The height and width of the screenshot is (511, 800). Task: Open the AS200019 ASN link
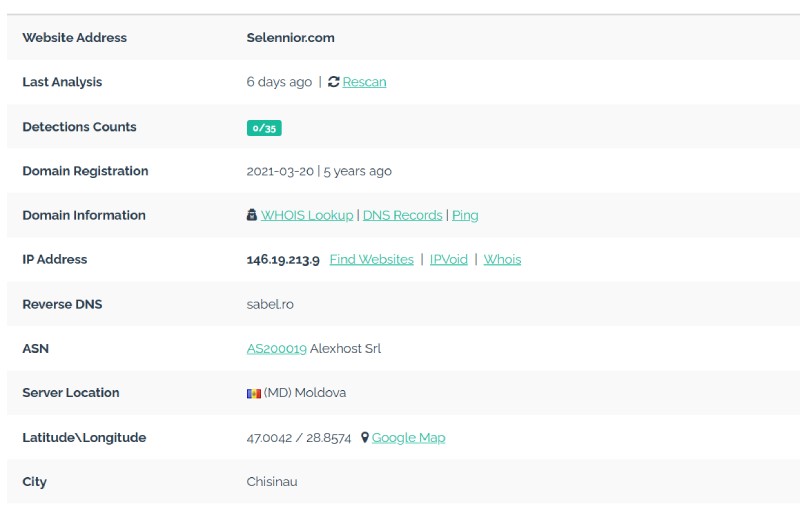[x=276, y=349]
